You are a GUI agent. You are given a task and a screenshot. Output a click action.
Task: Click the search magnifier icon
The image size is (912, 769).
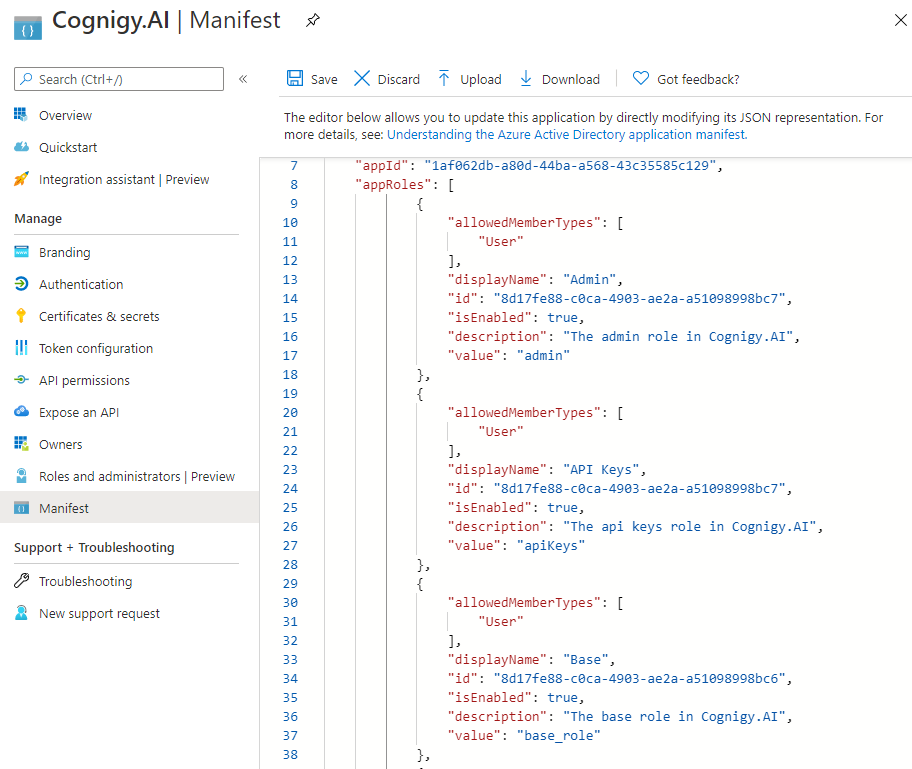(26, 79)
